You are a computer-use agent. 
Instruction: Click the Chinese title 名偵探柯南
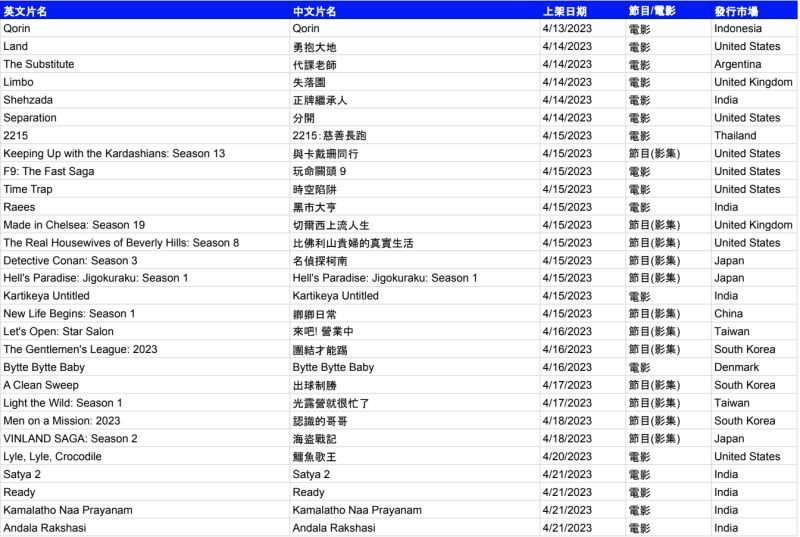(320, 261)
